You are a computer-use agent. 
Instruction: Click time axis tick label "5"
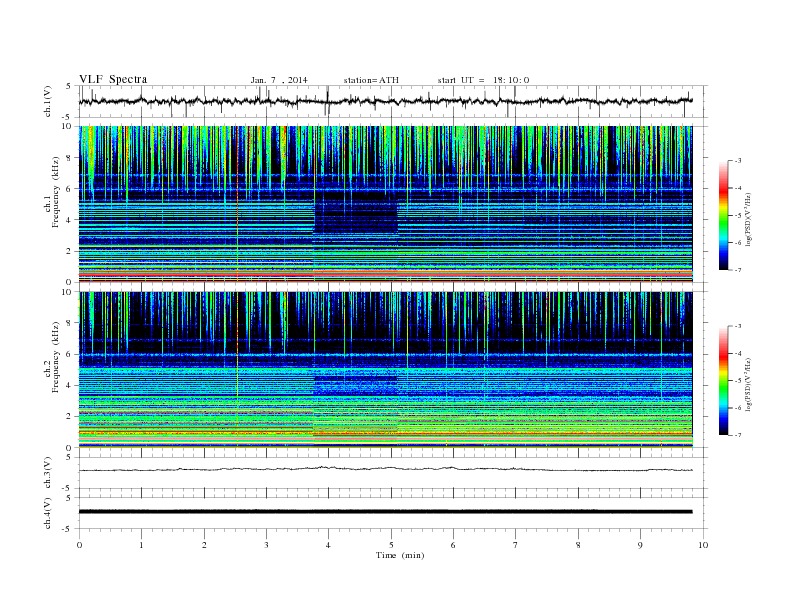click(391, 545)
